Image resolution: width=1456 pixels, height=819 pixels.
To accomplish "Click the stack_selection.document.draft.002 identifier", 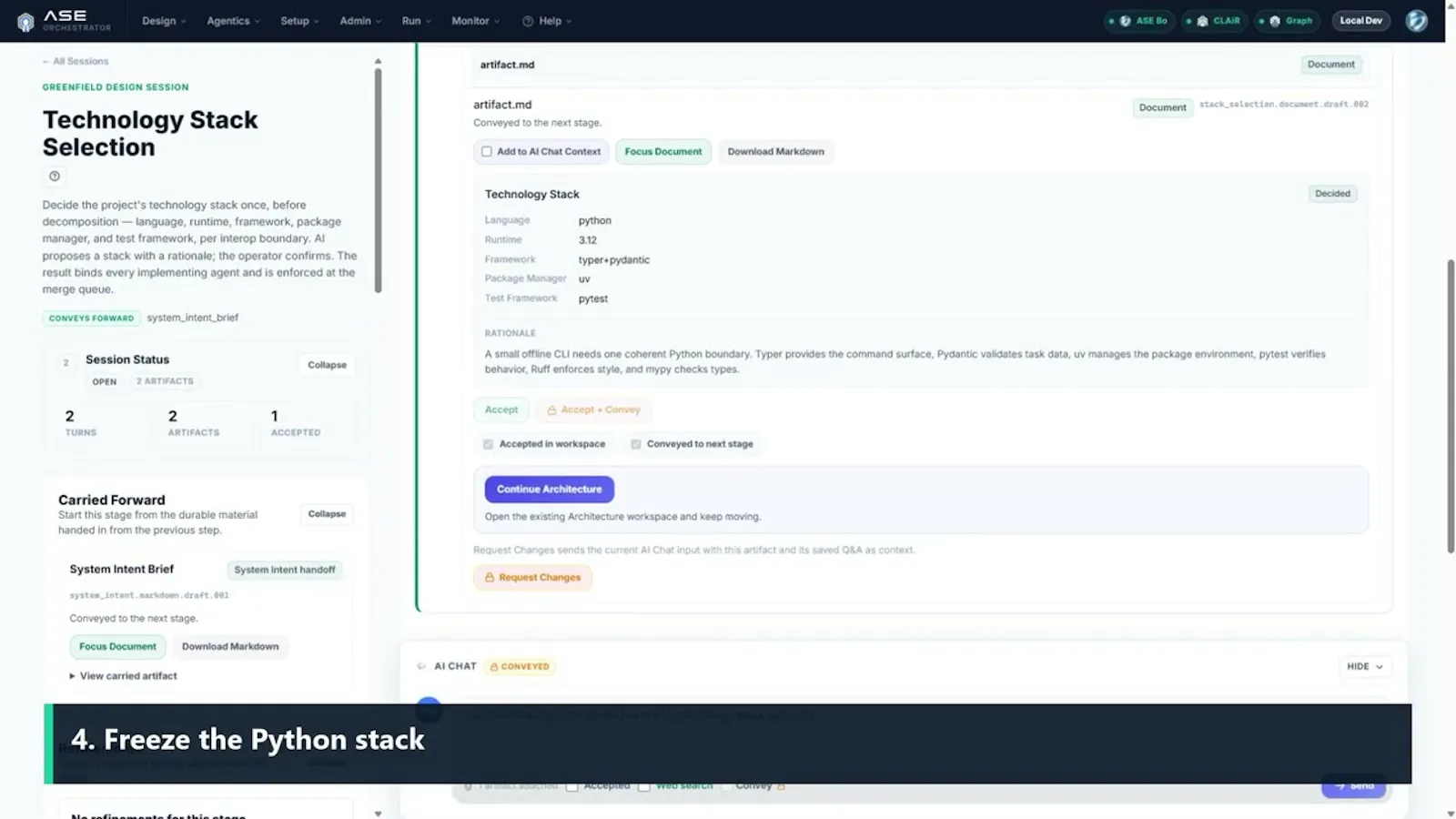I will coord(1284,105).
